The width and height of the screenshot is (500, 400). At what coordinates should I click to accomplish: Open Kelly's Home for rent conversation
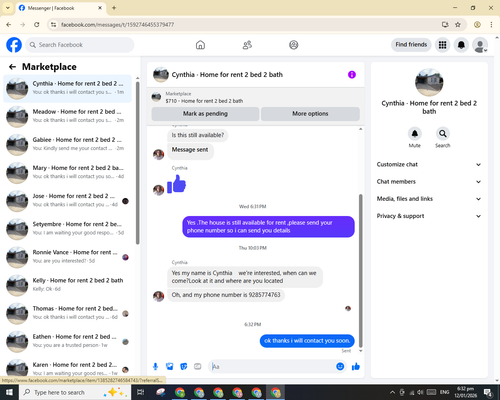click(x=67, y=286)
